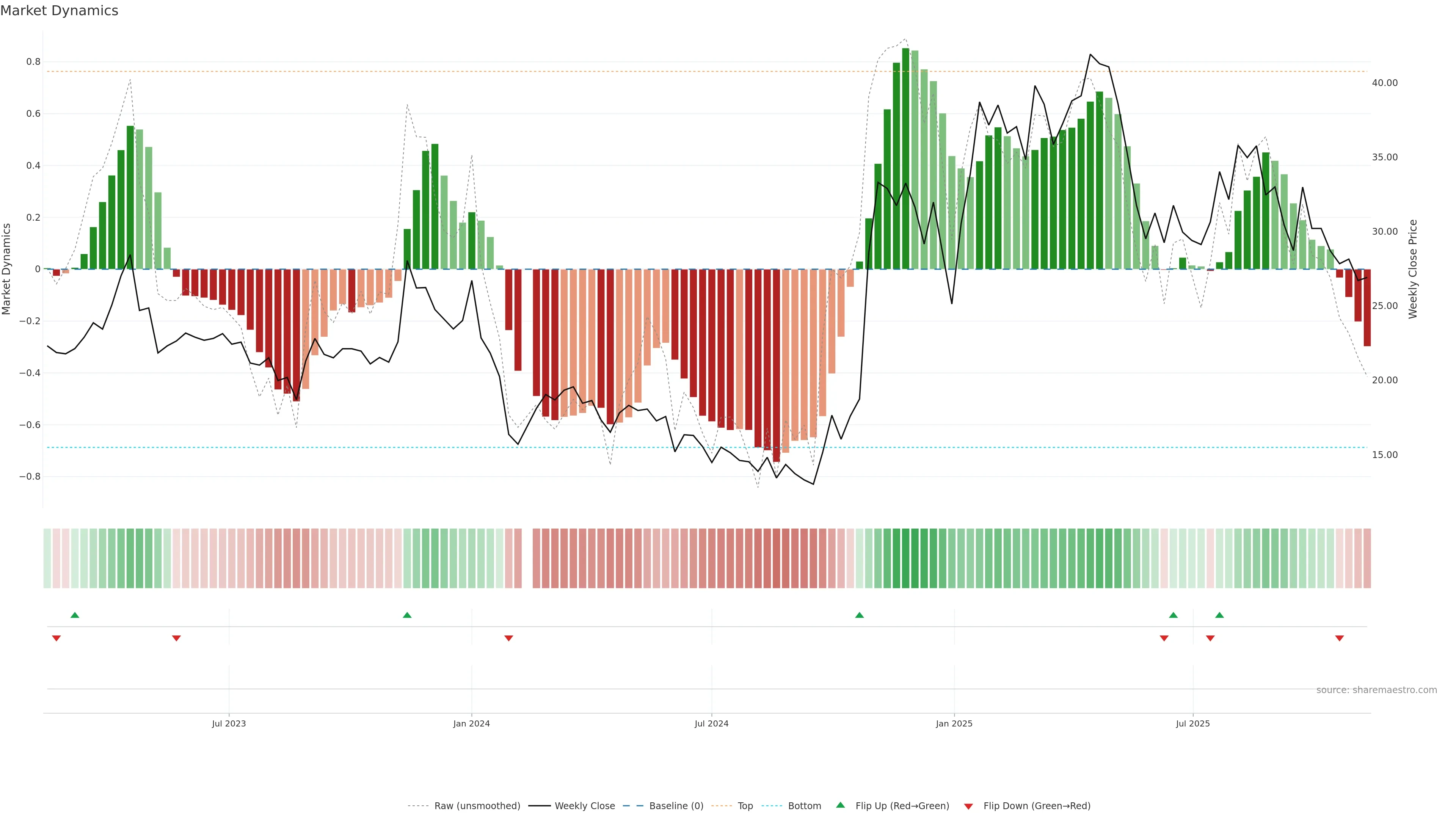The image size is (1456, 819).
Task: Click the leftmost red flip-down triangle marker
Action: [56, 638]
